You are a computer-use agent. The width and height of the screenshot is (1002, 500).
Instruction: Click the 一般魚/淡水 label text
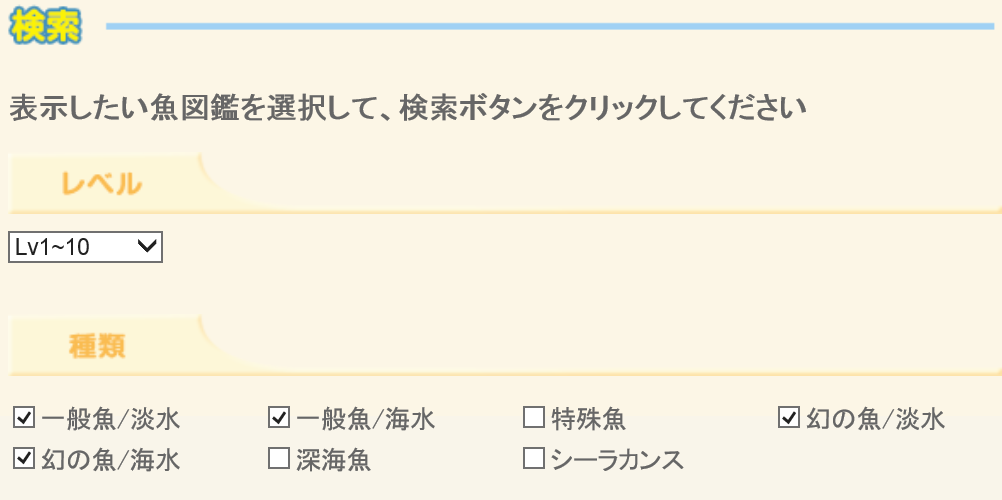pyautogui.click(x=111, y=419)
